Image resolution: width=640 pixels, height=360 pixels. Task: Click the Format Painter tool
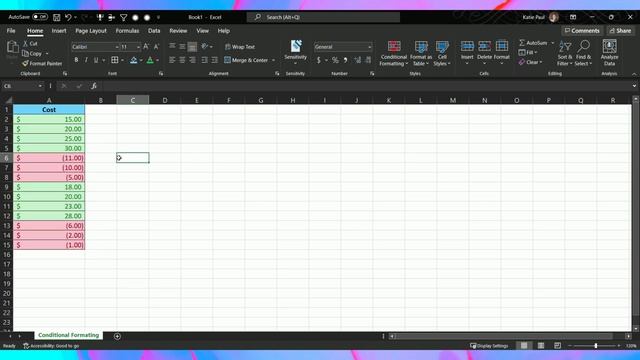coord(42,63)
